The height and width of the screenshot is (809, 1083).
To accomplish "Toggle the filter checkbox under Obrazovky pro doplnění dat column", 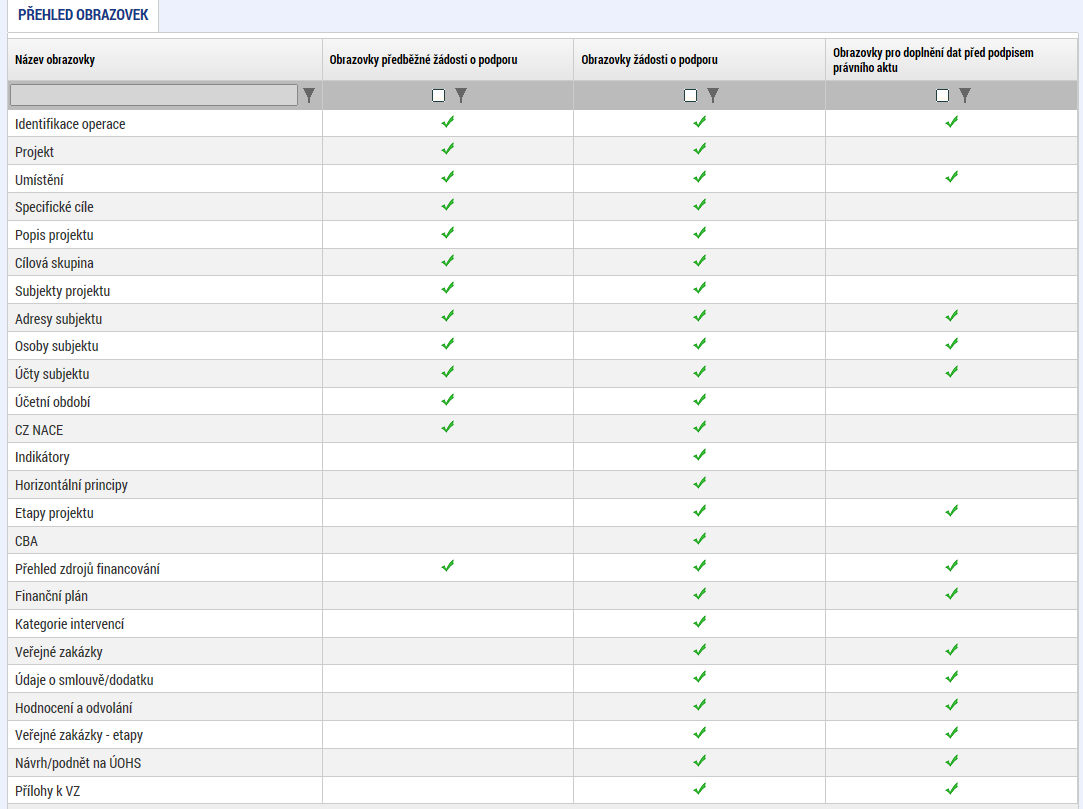I will pos(943,95).
